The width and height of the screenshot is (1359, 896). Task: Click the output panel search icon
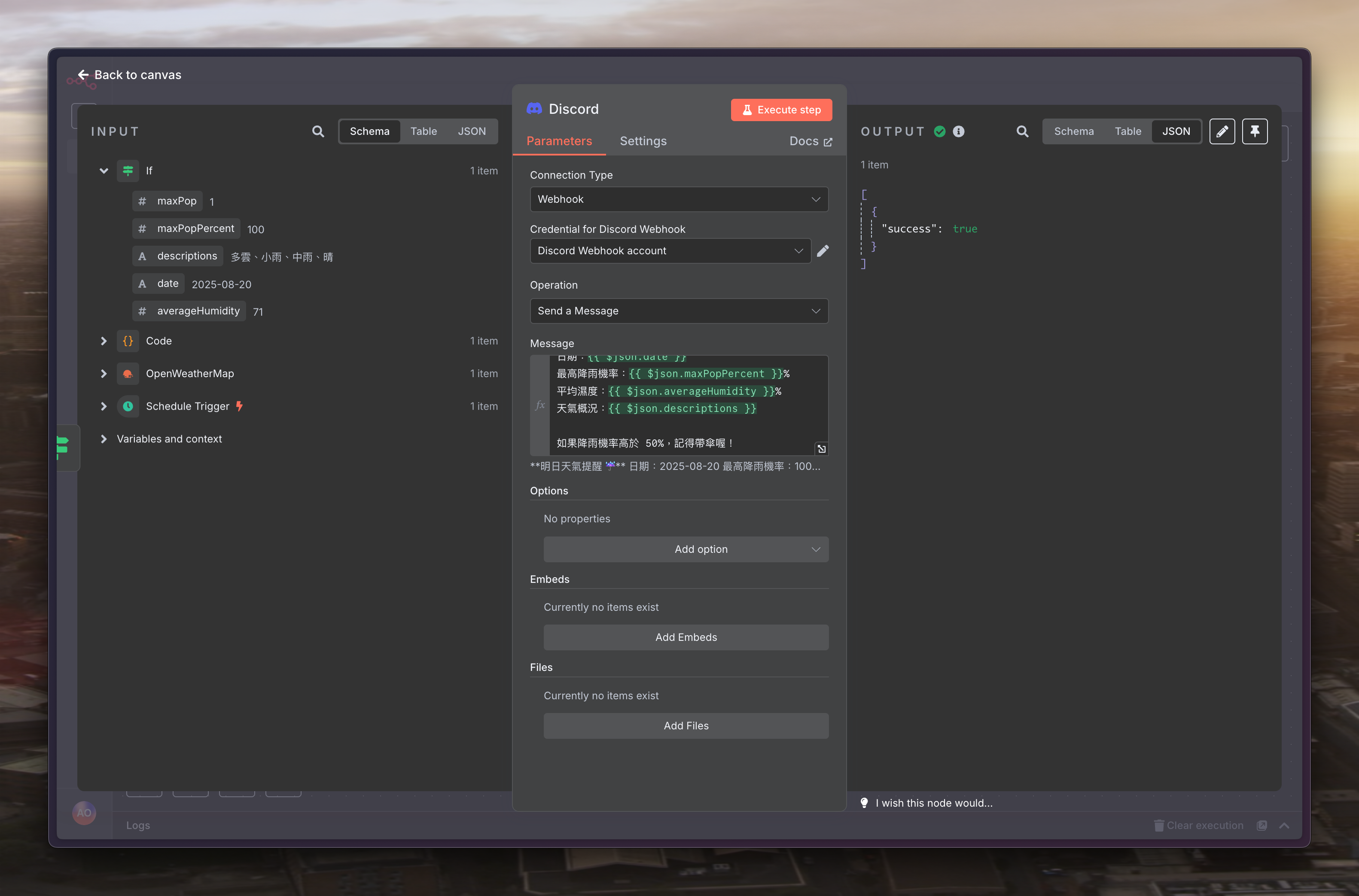tap(1022, 131)
